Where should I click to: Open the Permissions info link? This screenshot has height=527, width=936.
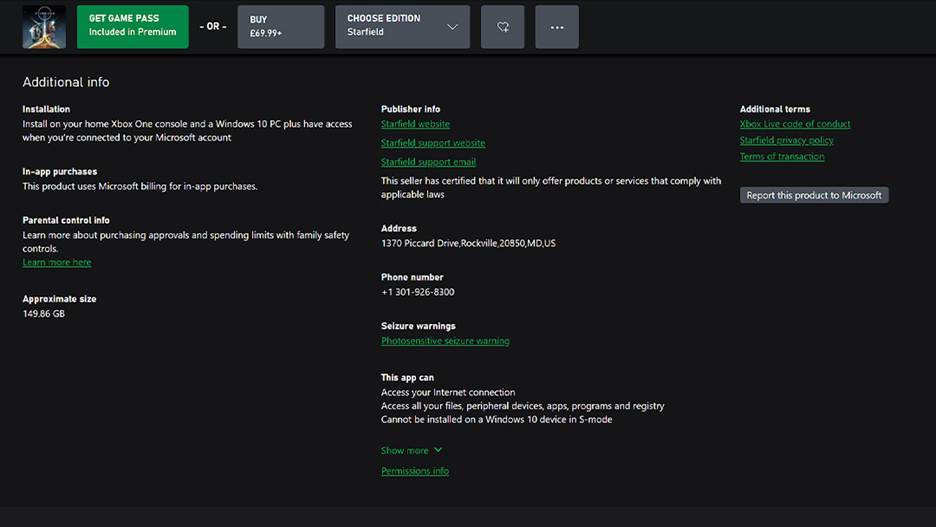415,471
